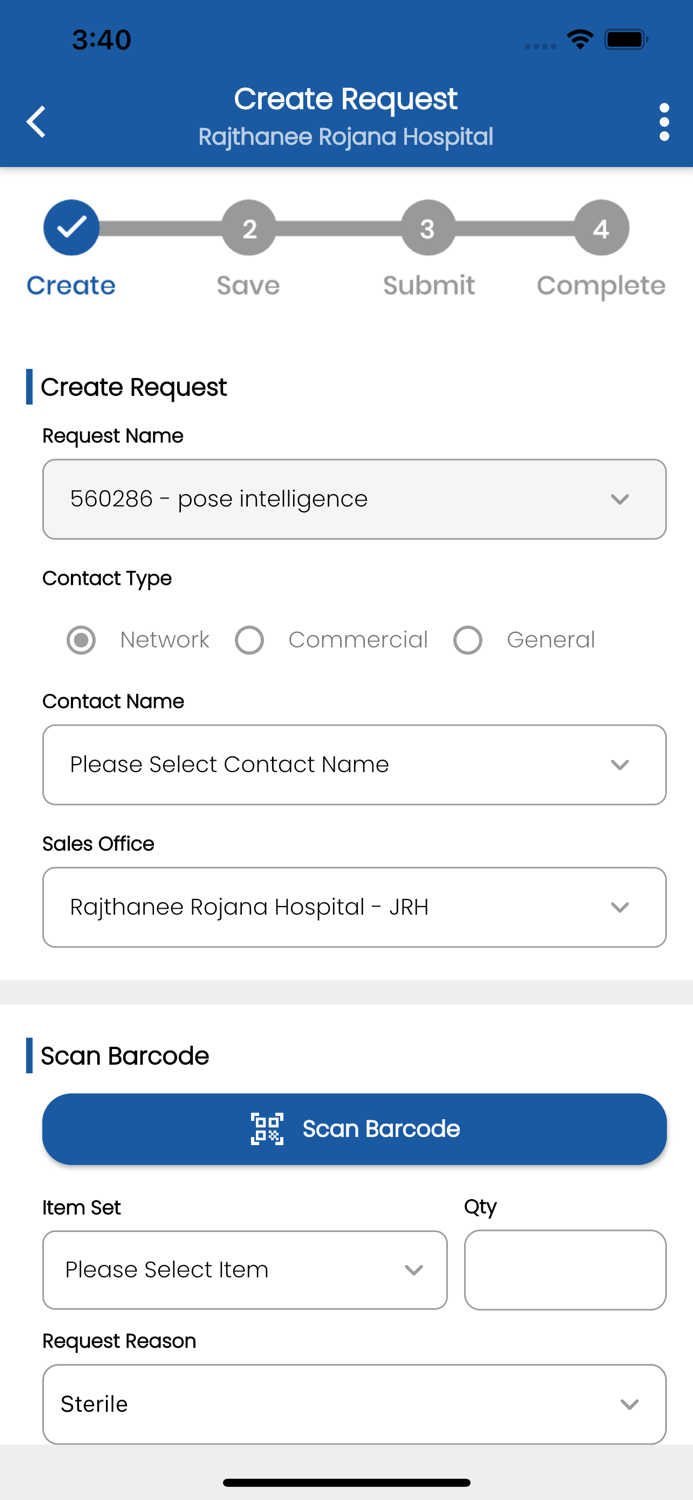Image resolution: width=693 pixels, height=1500 pixels.
Task: Open the Request Reason dropdown
Action: 354,1404
